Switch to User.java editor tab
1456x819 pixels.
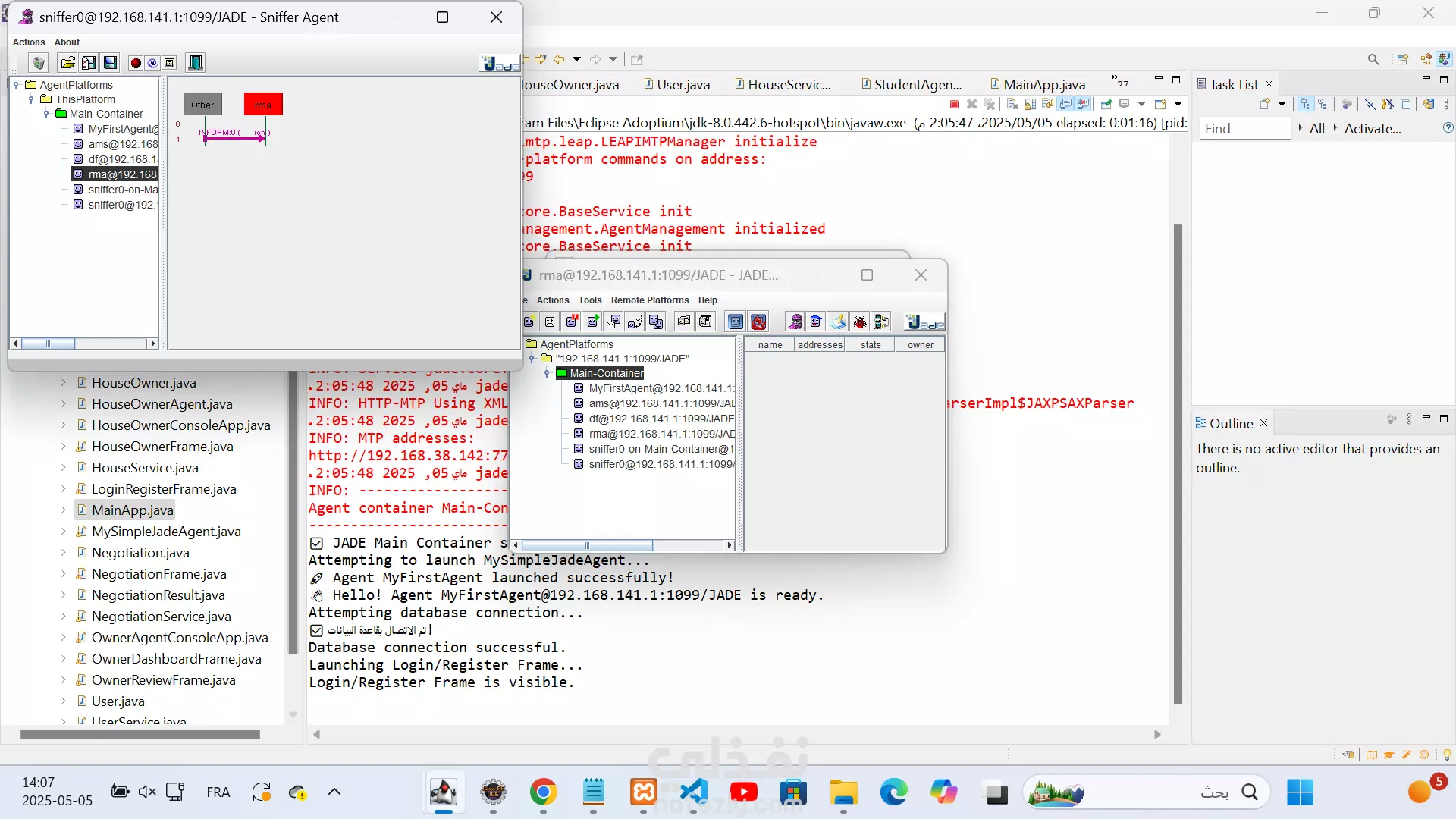[676, 84]
